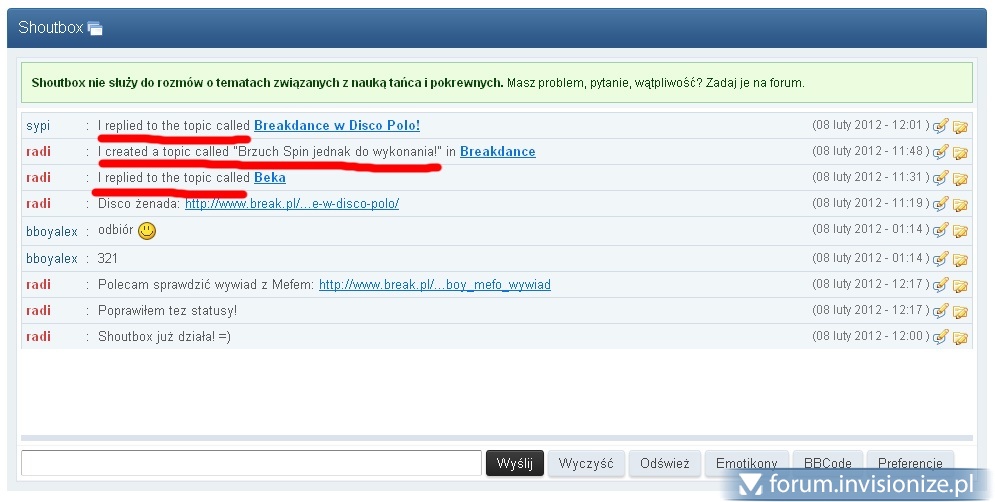Click the pencil icon on 'Poprawiłem tez statusy!' shout
Screen dimensions: 995x502
tap(940, 311)
